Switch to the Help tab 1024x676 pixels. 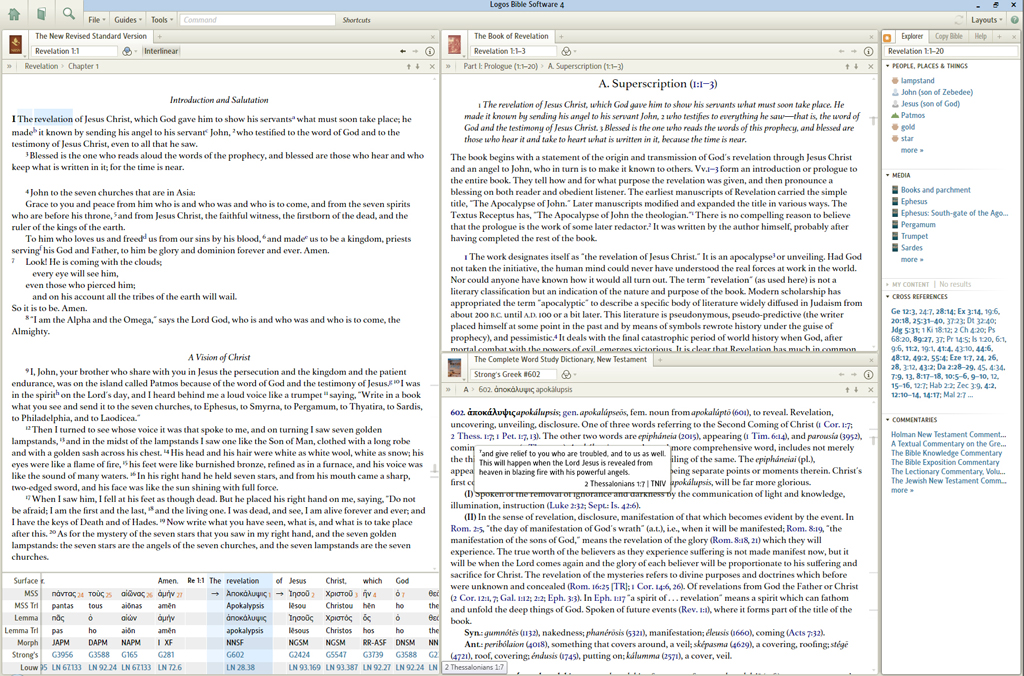click(x=980, y=37)
